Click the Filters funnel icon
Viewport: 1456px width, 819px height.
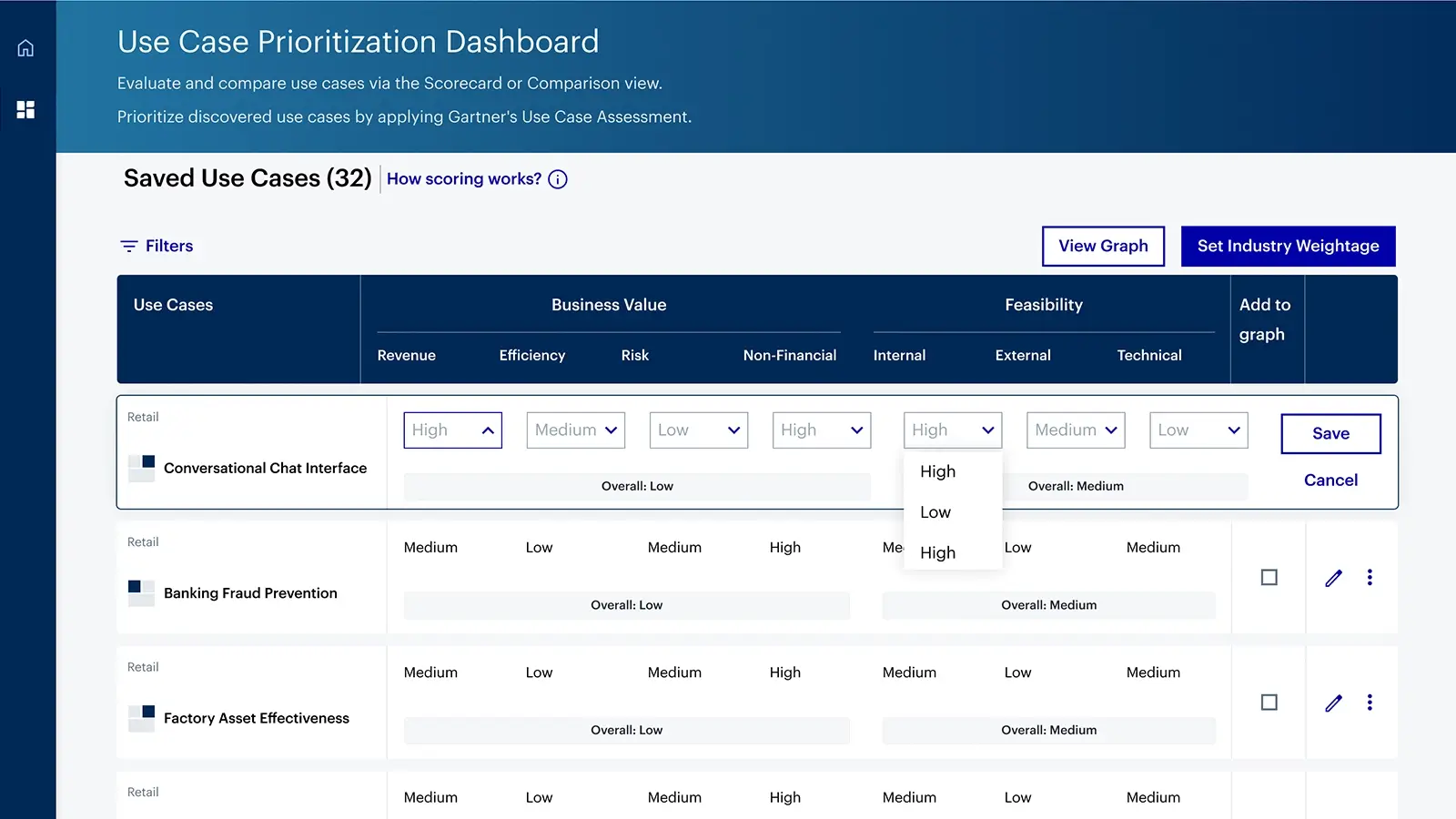128,246
